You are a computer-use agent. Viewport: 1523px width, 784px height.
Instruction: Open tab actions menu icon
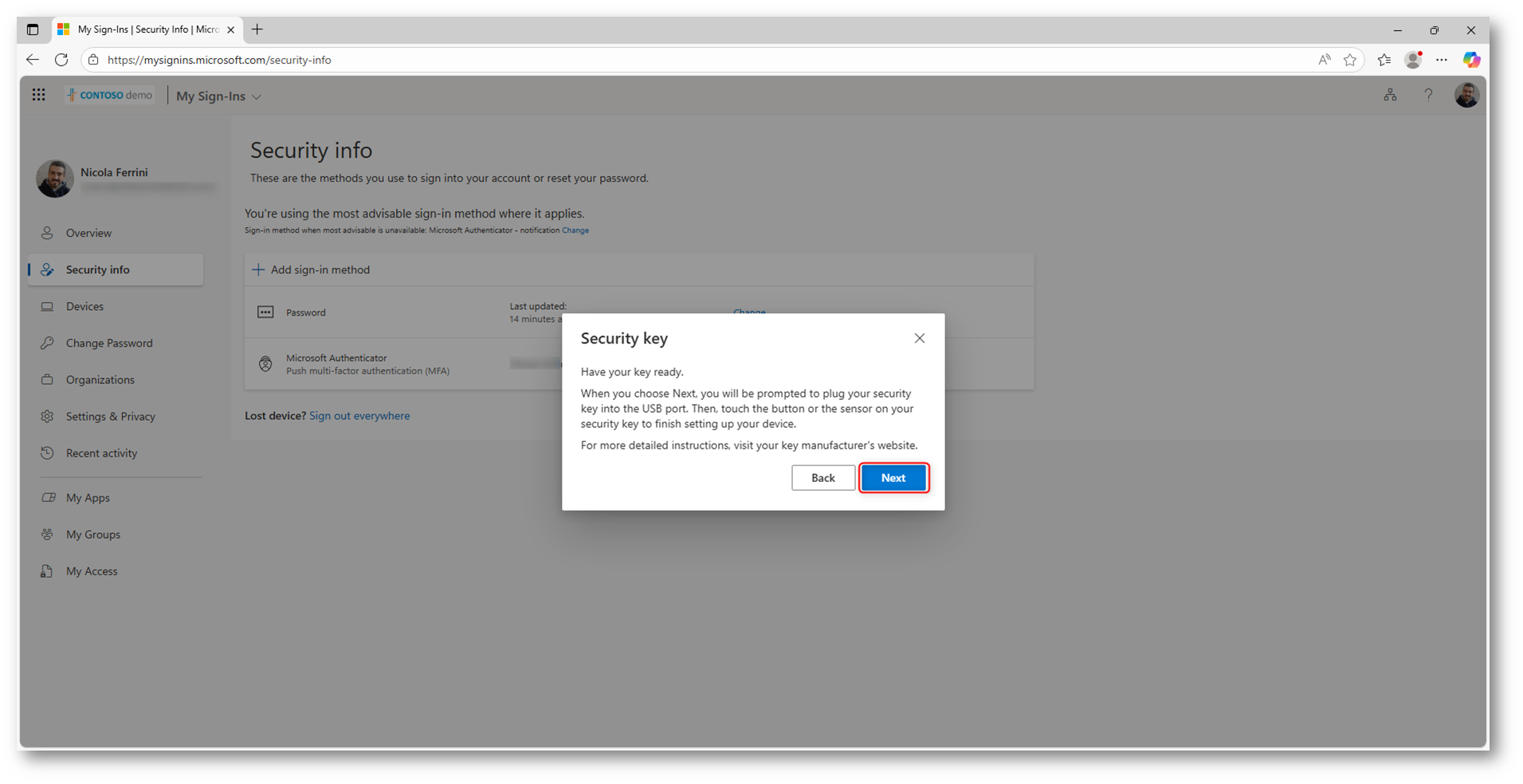[33, 29]
